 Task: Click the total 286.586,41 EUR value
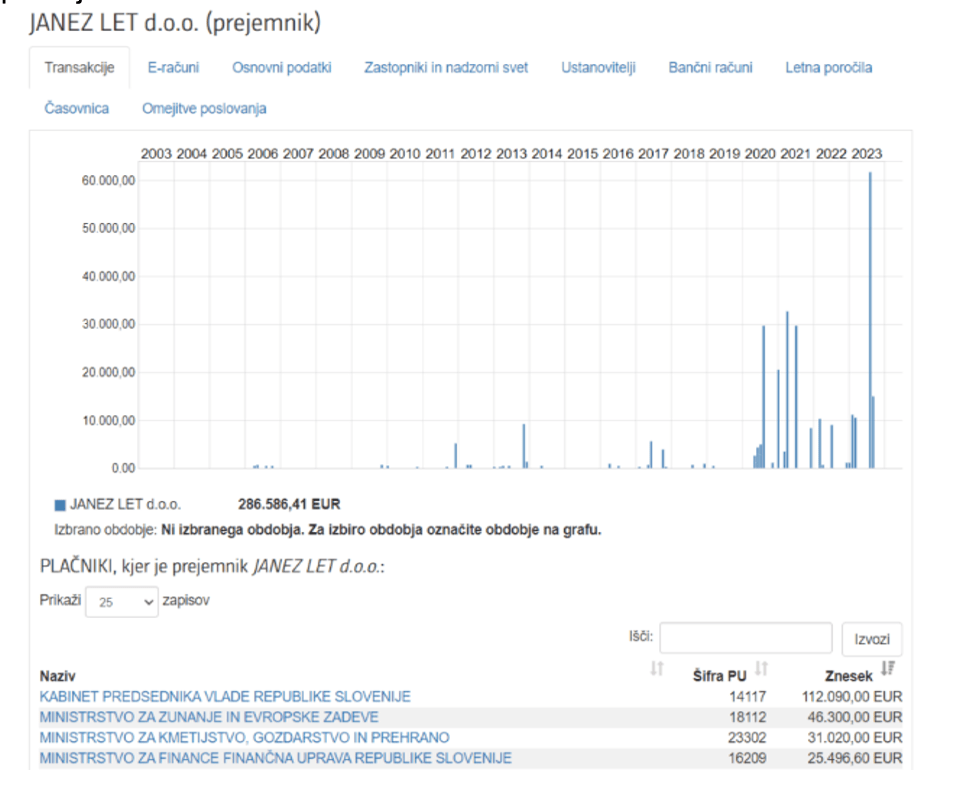click(x=289, y=504)
